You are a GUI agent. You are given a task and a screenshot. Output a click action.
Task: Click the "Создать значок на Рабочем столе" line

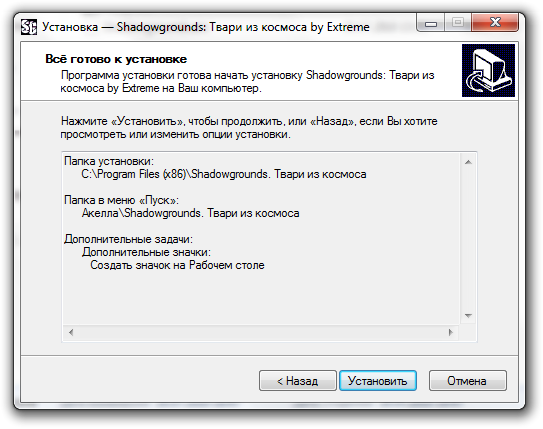coord(177,265)
